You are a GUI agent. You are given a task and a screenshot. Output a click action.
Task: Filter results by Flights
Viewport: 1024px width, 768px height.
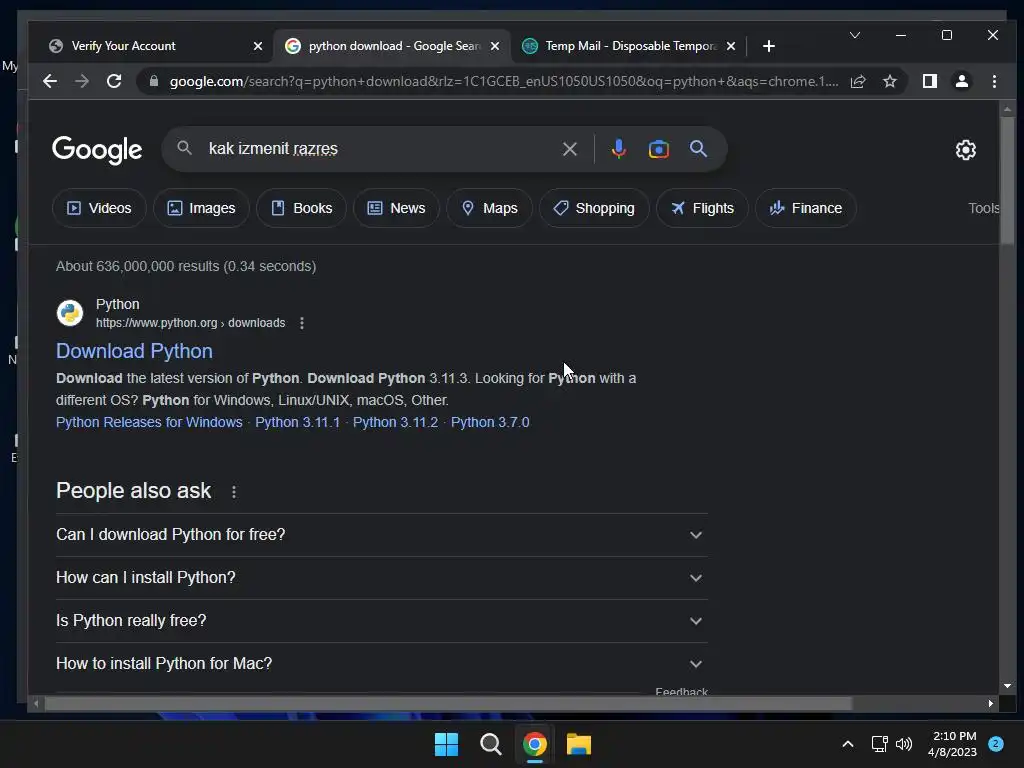pyautogui.click(x=702, y=208)
